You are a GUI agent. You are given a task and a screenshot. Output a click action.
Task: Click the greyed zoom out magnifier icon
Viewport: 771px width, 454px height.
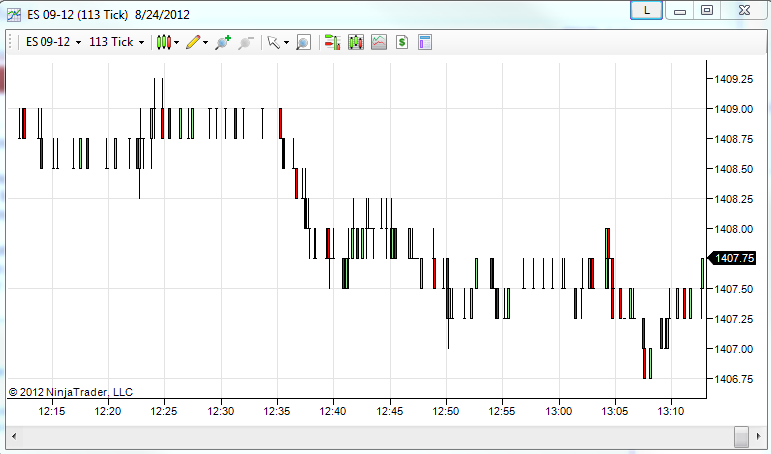[x=245, y=42]
